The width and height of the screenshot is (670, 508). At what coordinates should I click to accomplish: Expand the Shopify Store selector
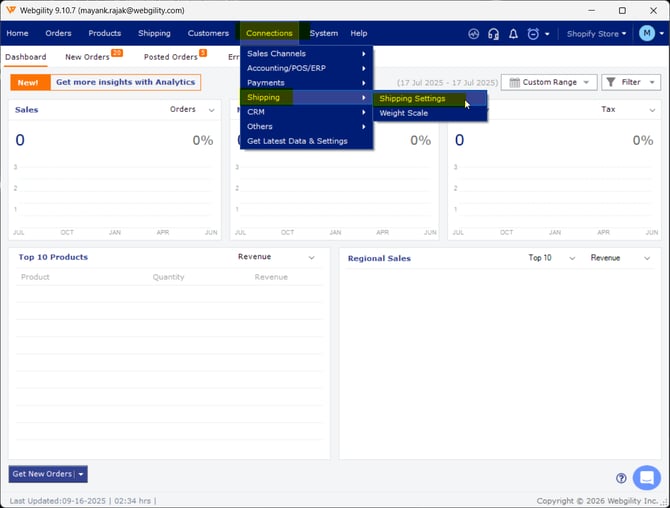(596, 34)
